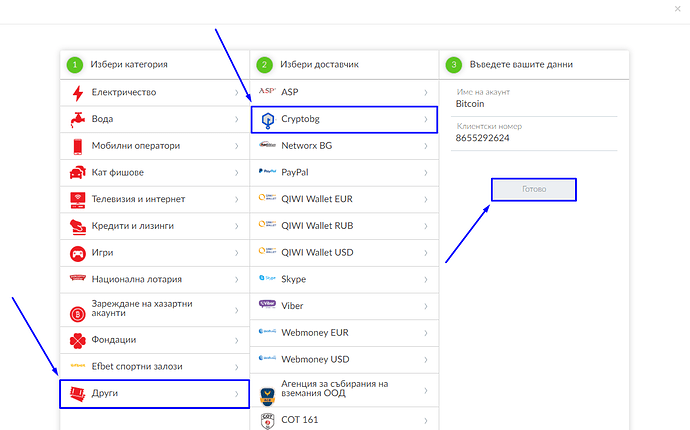Expand the Мобилни оператори chevron
The width and height of the screenshot is (690, 430).
pos(237,146)
